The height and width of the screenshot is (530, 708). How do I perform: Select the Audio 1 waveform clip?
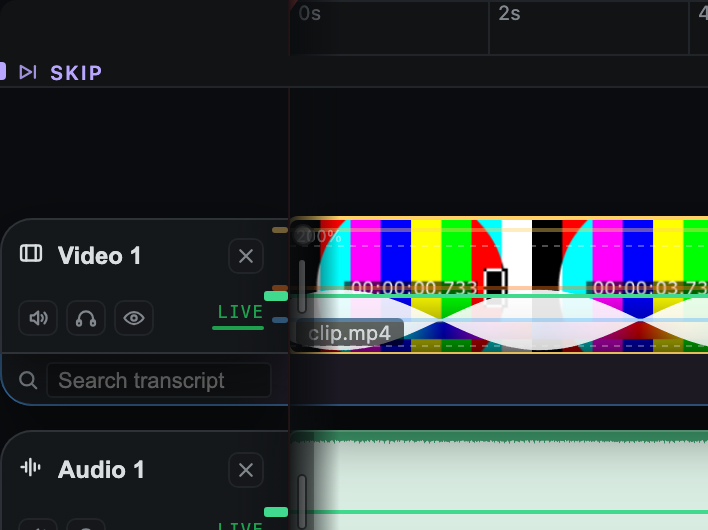499,481
